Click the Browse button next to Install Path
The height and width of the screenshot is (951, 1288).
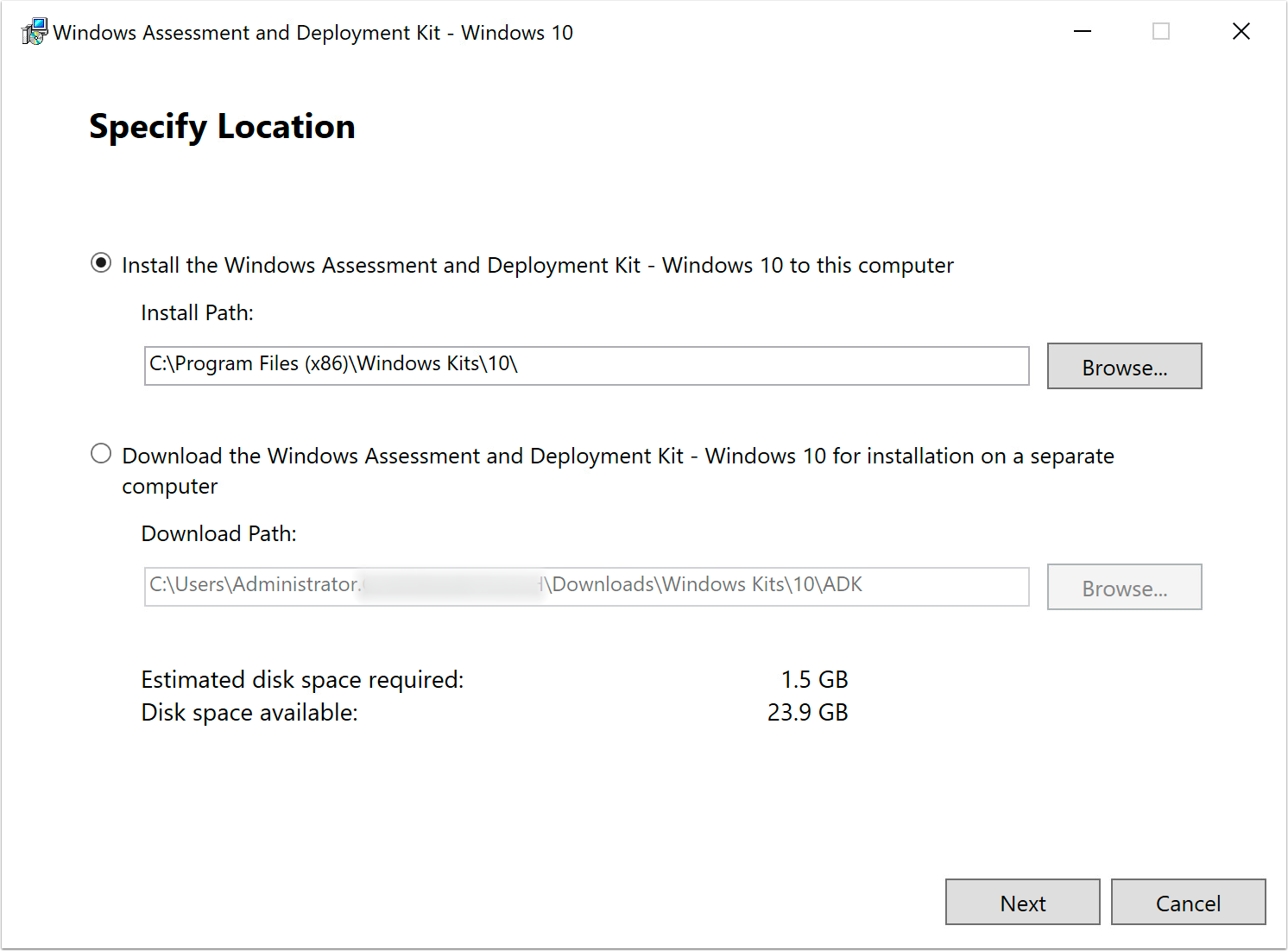(x=1124, y=366)
